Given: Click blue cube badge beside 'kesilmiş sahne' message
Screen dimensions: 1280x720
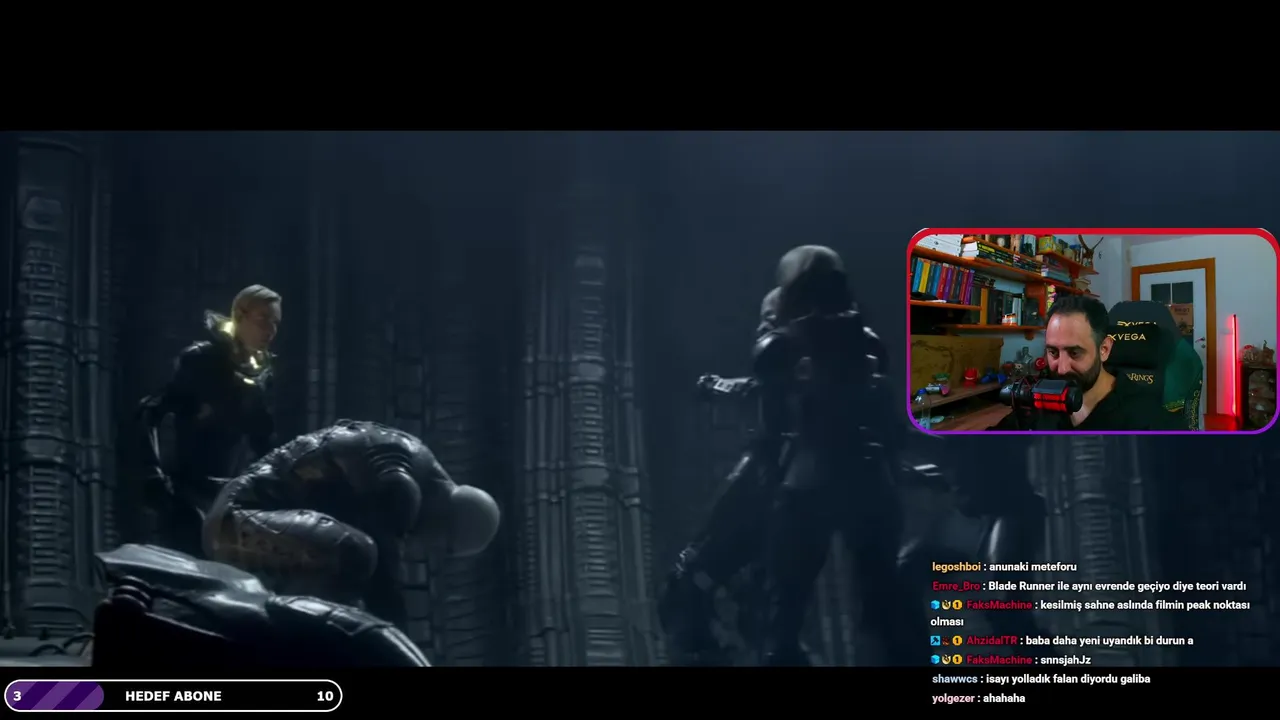Looking at the screenshot, I should (935, 605).
